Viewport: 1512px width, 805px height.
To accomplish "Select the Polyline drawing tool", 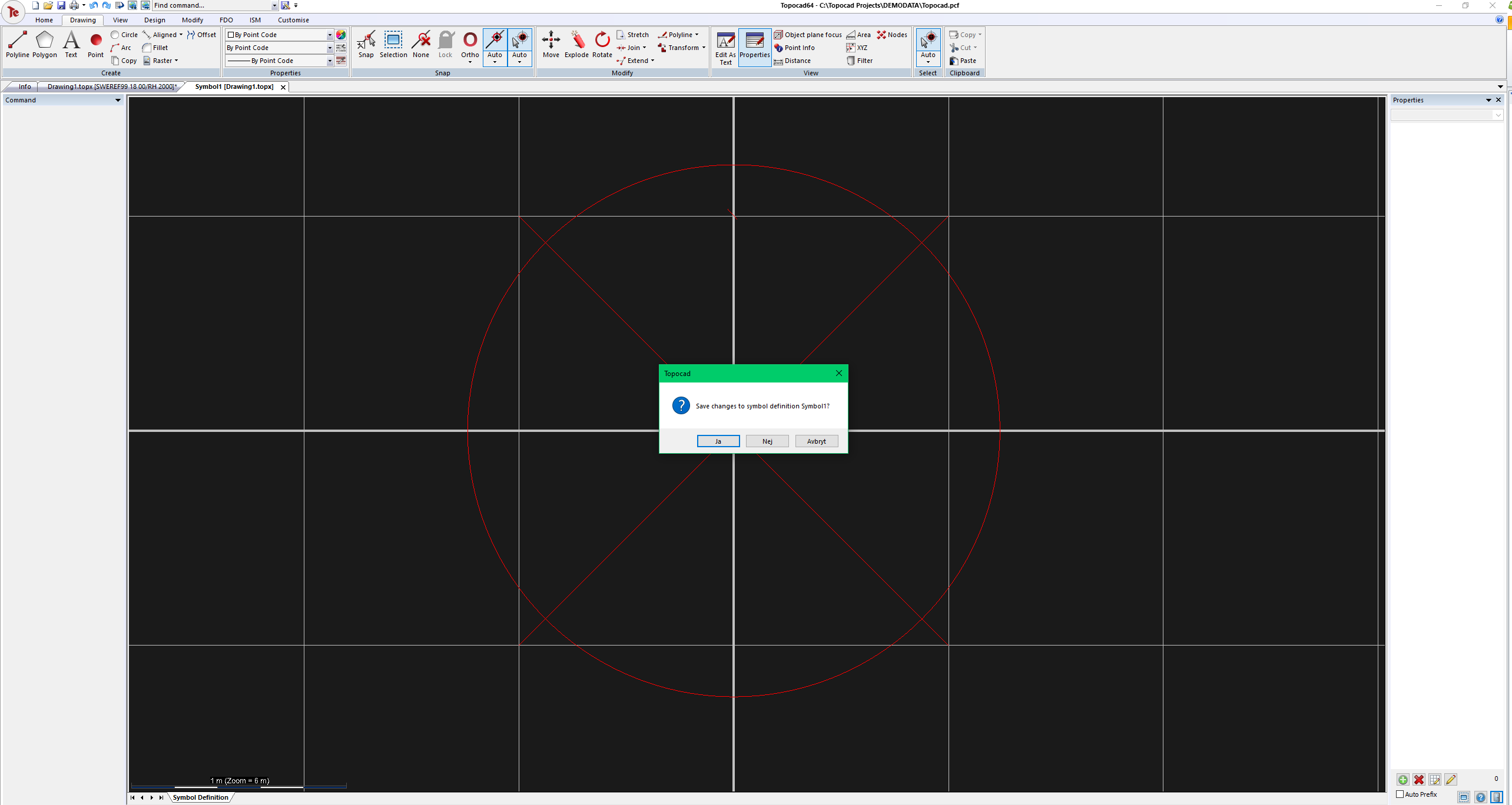I will tap(17, 44).
